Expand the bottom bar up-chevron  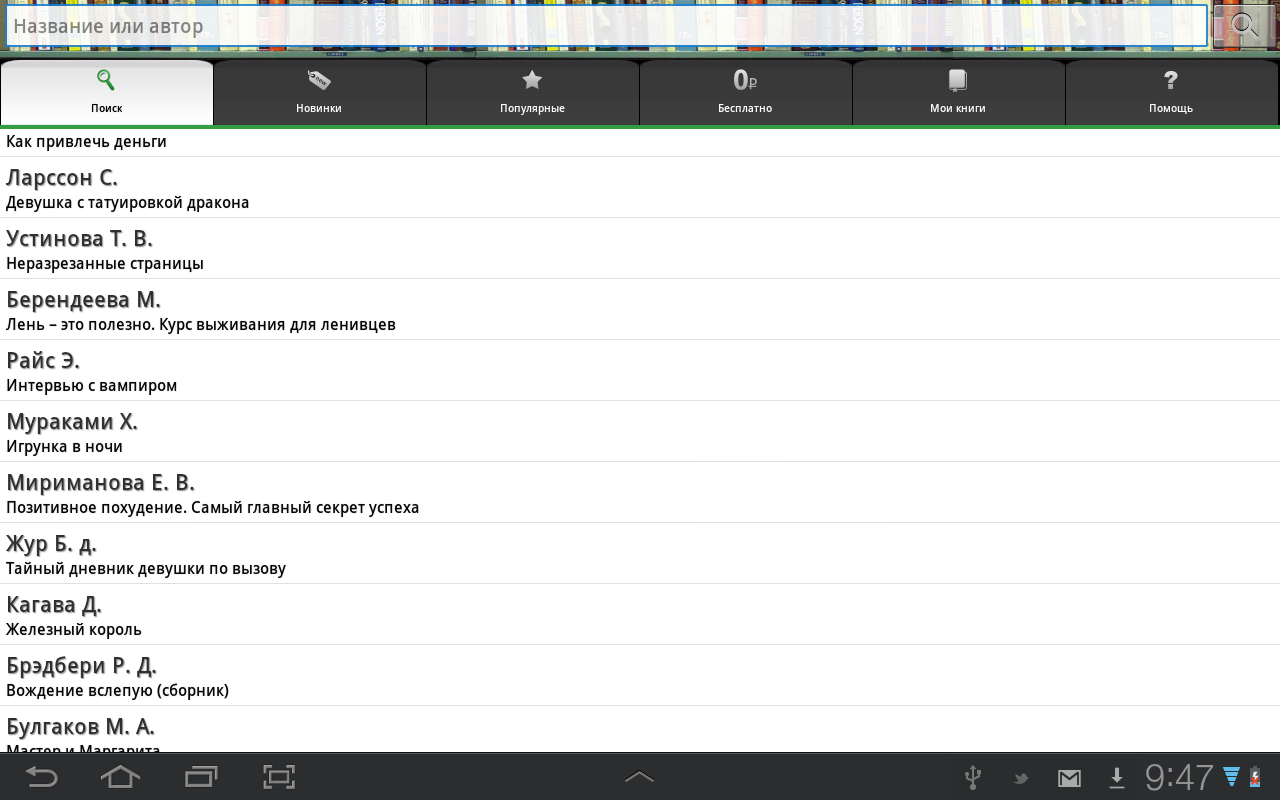click(x=640, y=777)
